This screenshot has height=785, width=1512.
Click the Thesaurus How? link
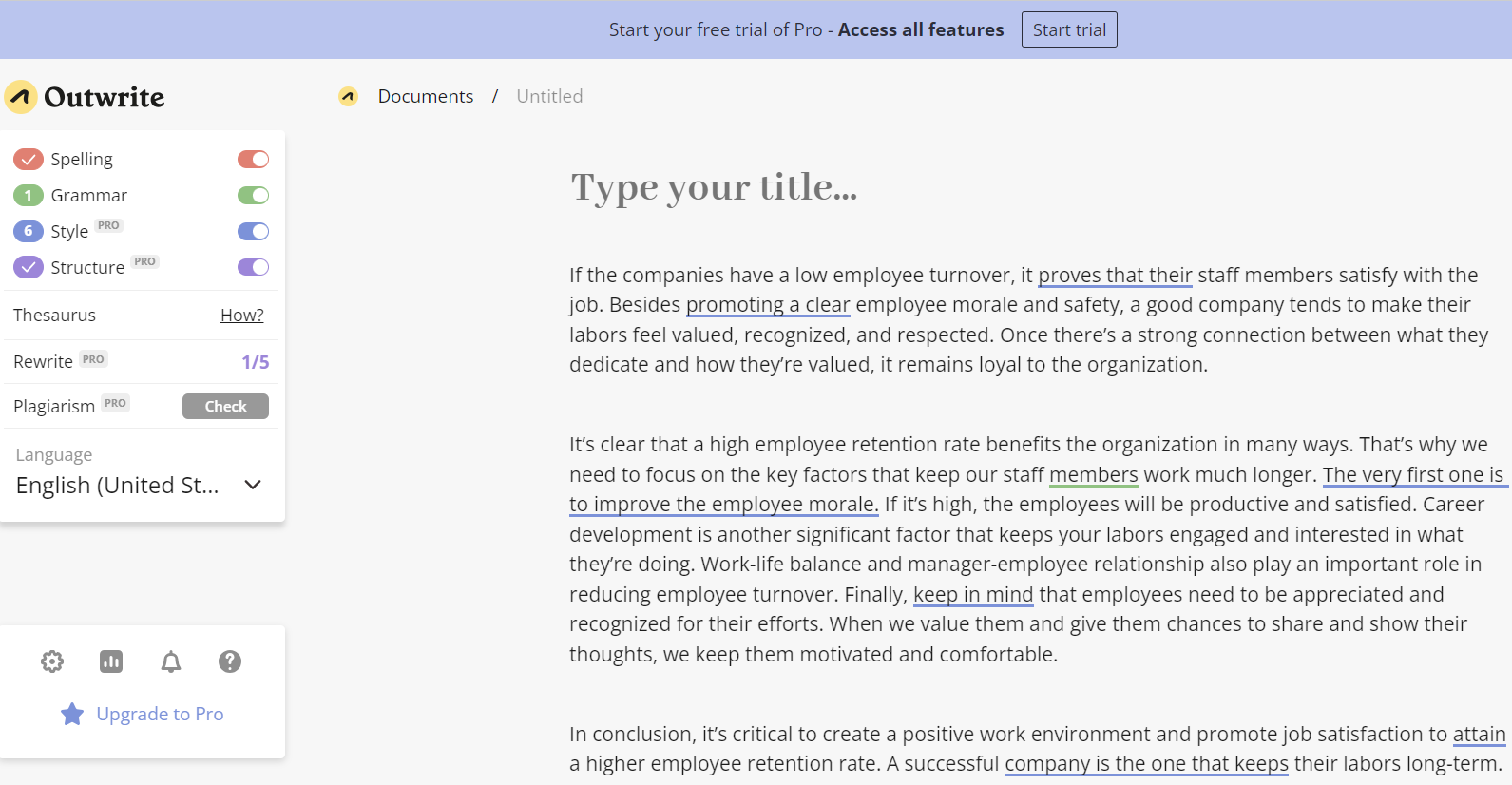pos(241,315)
